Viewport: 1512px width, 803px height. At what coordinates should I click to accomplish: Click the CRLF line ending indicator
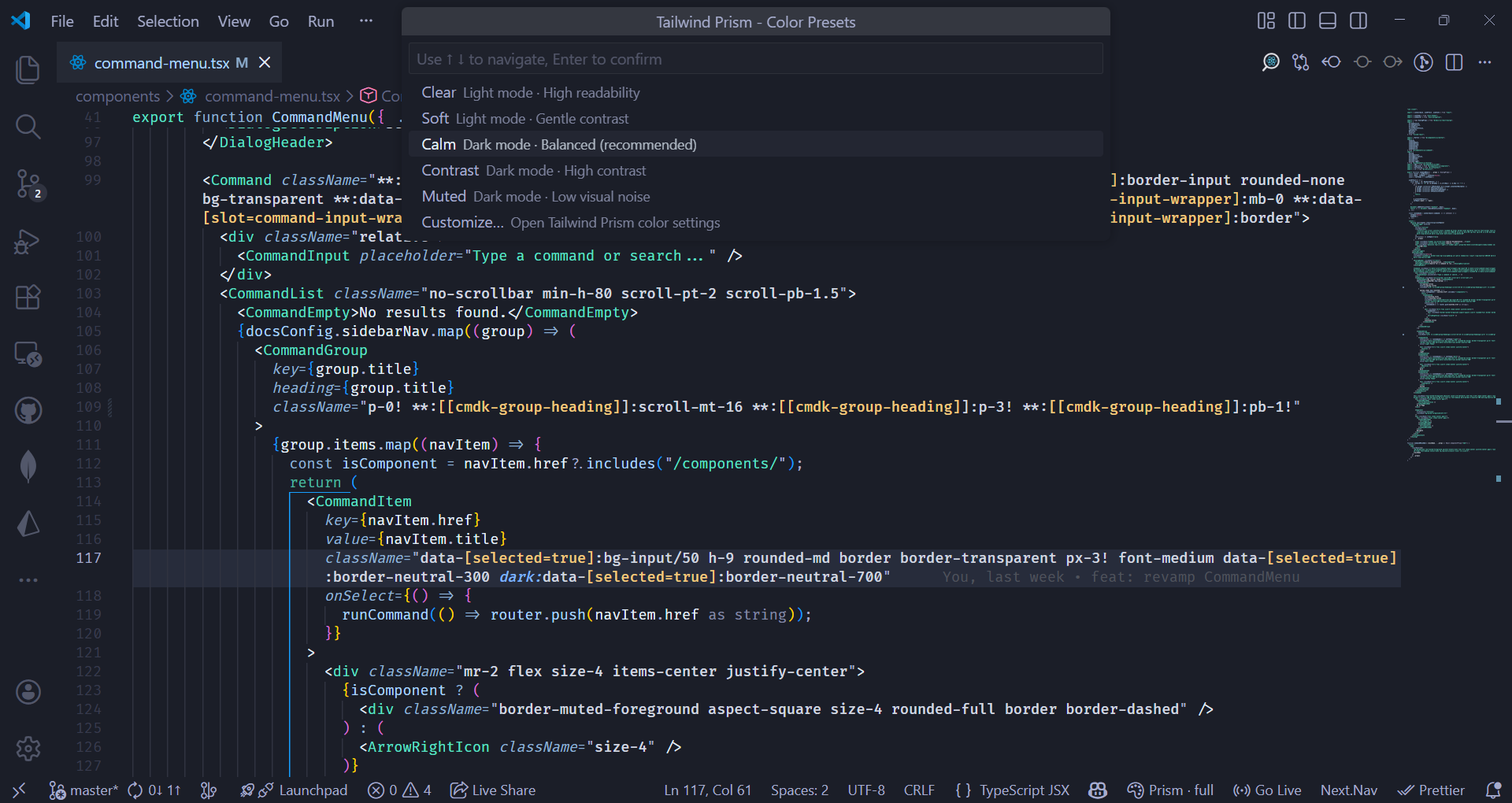[x=919, y=790]
